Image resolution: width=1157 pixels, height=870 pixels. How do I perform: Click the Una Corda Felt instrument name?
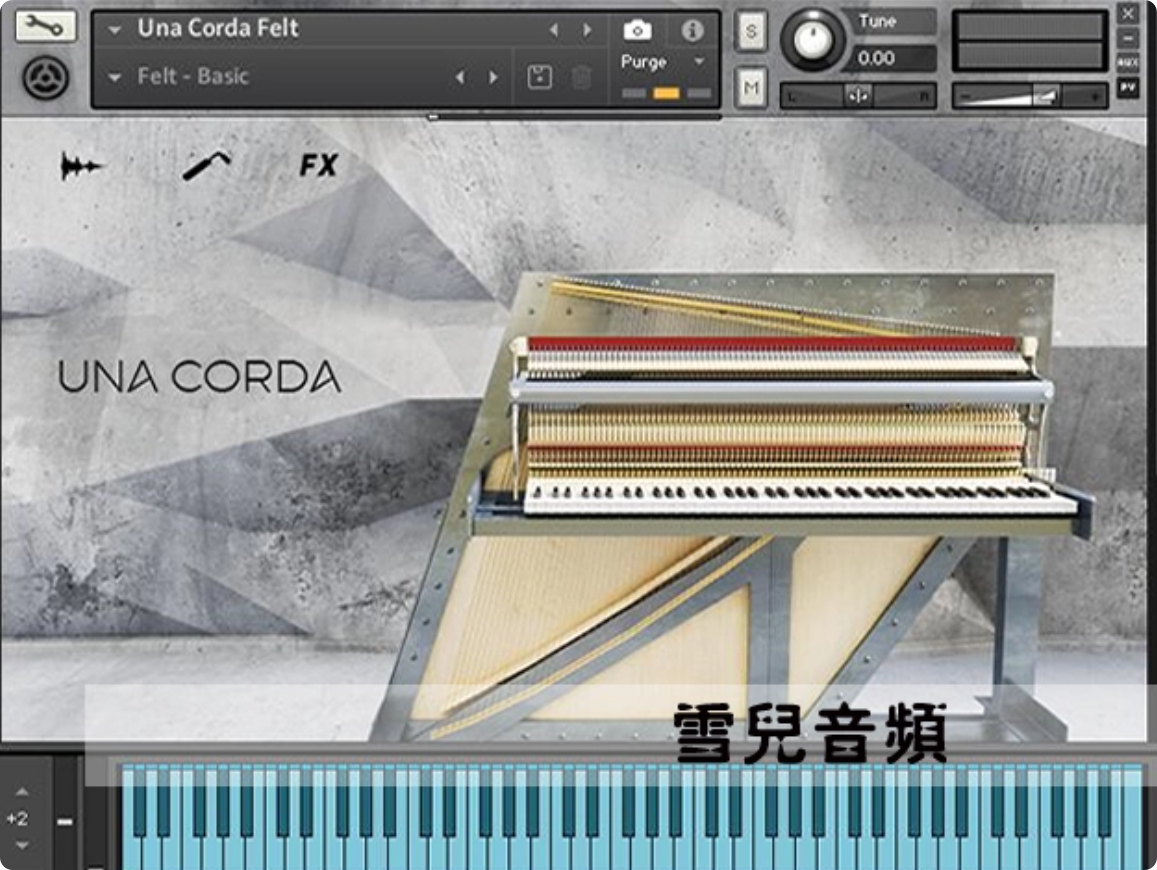coord(218,28)
